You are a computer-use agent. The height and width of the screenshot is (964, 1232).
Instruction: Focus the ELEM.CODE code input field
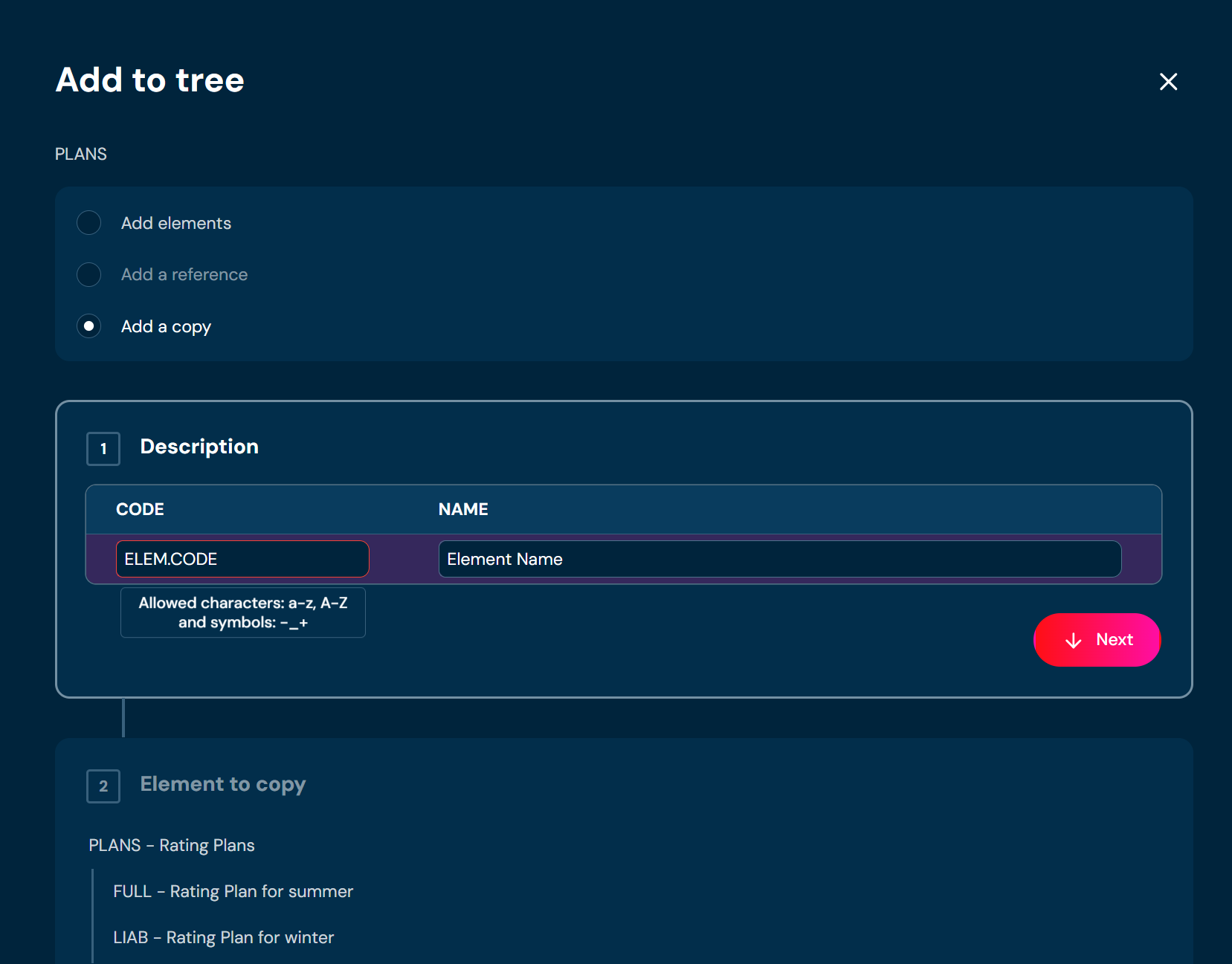pos(242,559)
